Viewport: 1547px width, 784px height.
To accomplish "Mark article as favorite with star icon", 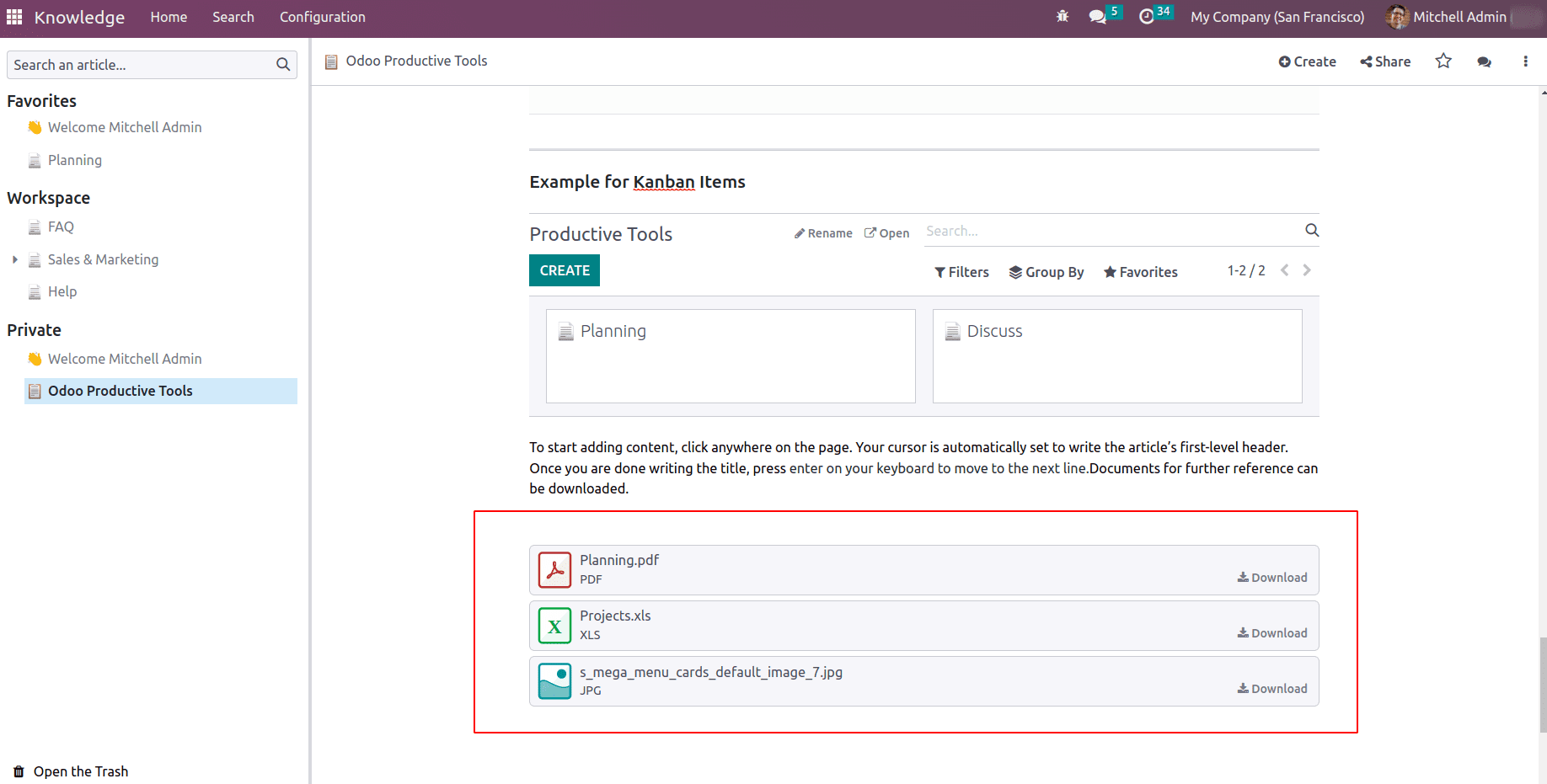I will point(1443,61).
